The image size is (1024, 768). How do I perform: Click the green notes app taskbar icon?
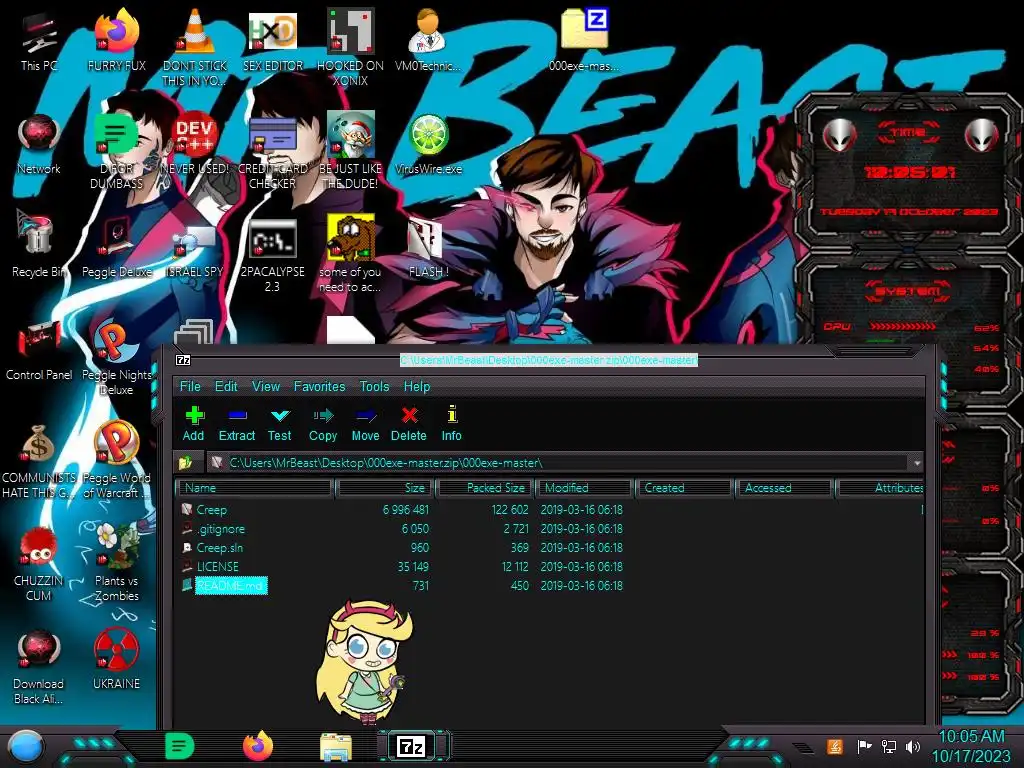tap(180, 746)
